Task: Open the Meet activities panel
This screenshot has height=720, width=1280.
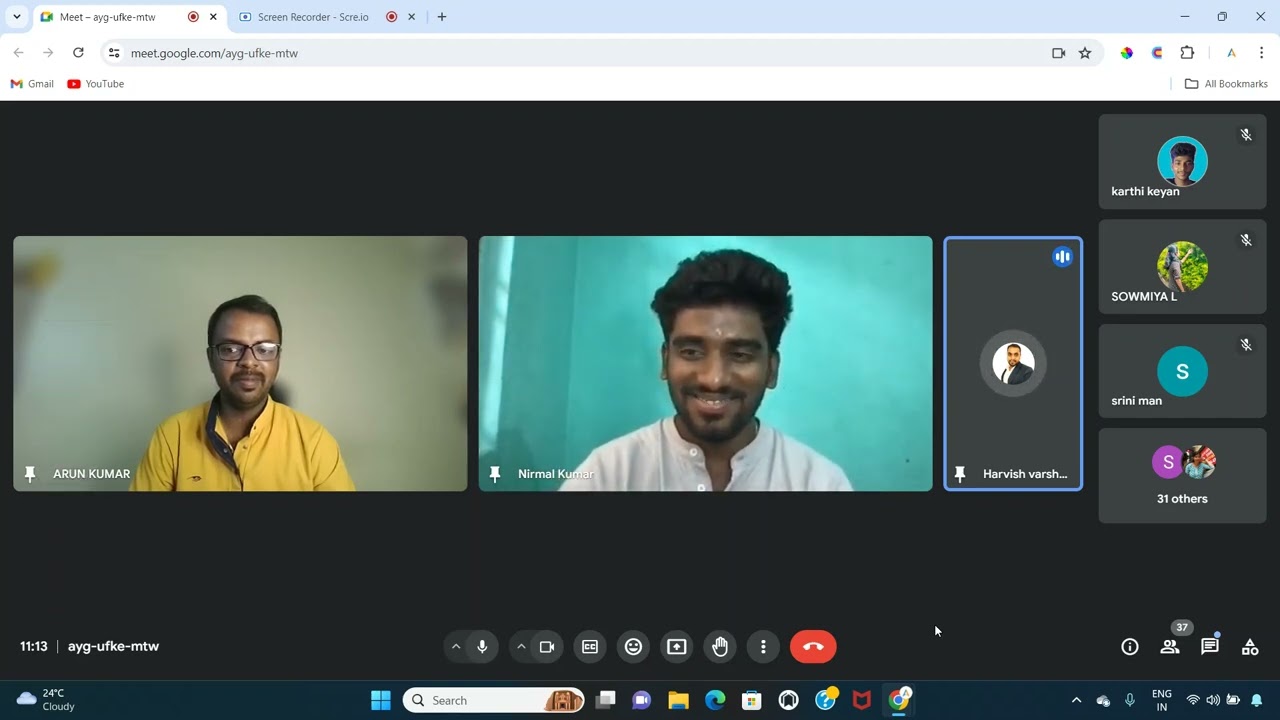Action: pos(1250,647)
